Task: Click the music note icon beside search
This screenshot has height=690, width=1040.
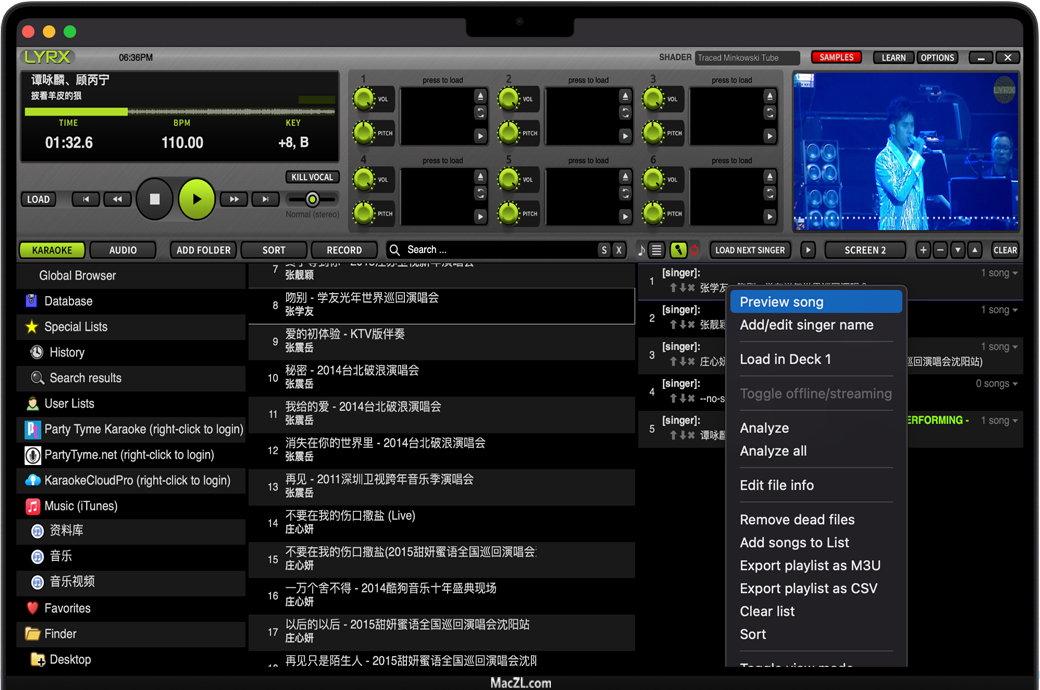Action: pos(641,250)
